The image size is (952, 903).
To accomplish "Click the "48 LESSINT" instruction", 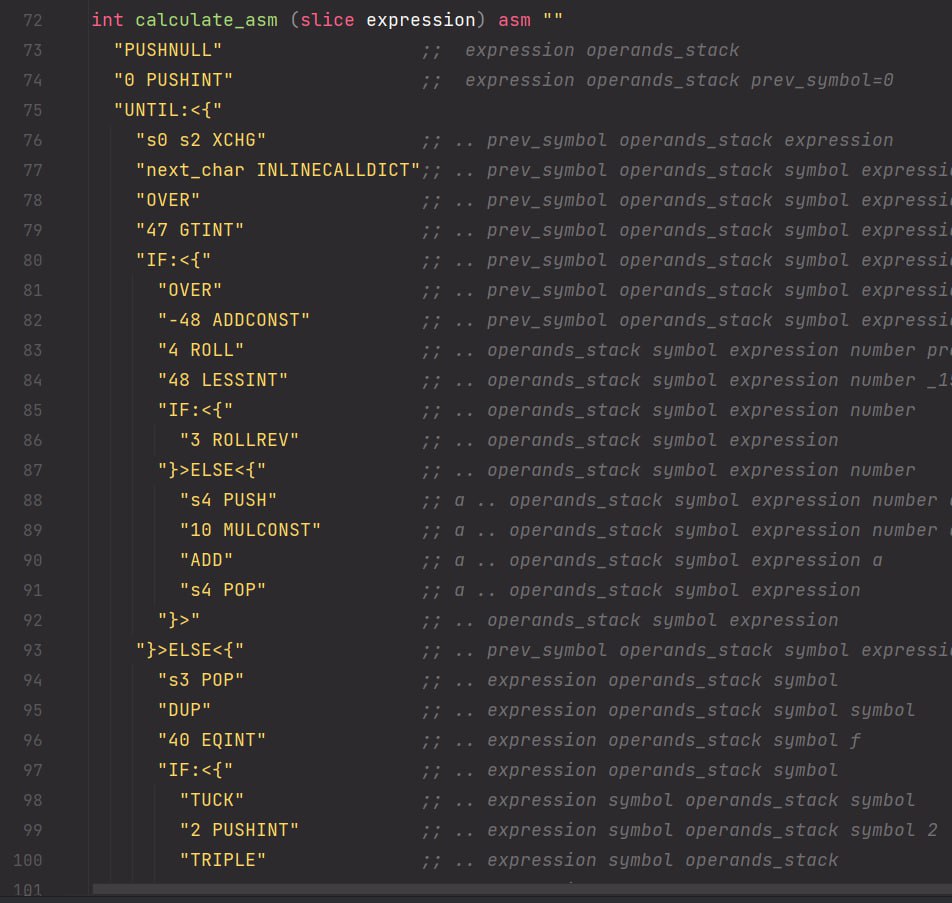I will pos(223,380).
